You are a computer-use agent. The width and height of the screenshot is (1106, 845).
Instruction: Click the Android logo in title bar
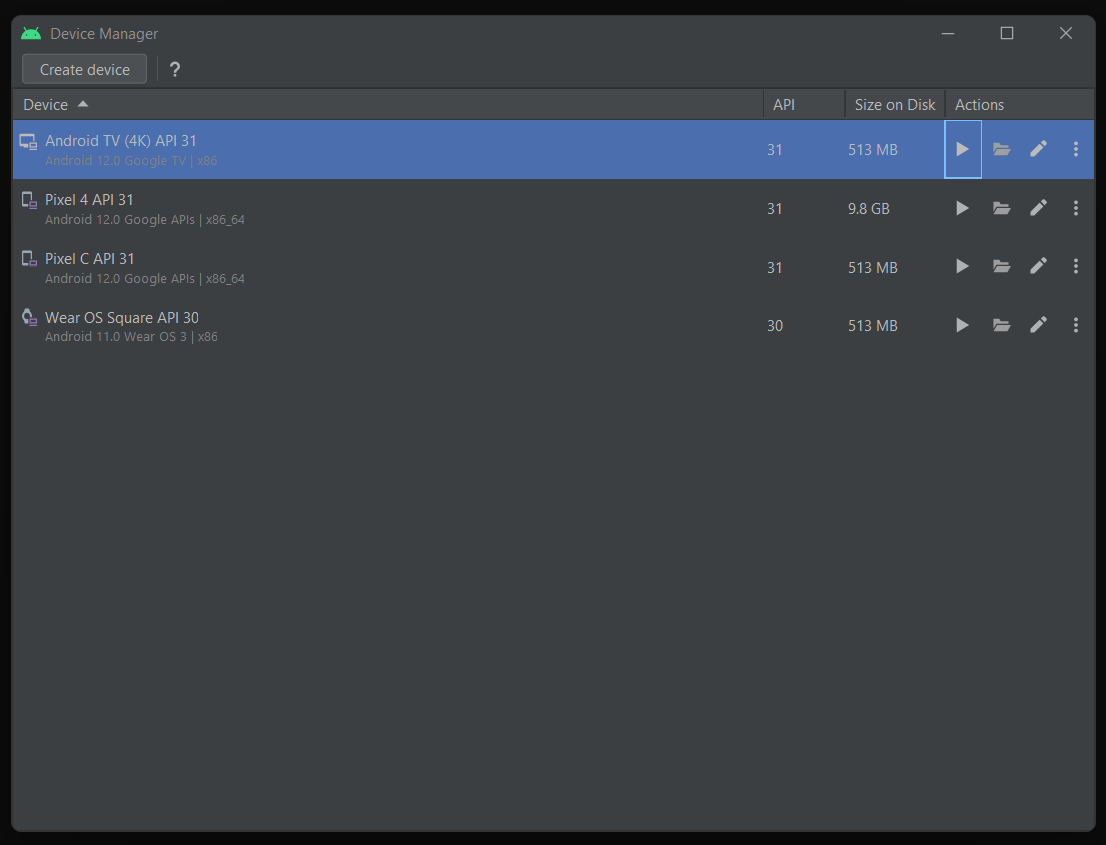click(31, 33)
